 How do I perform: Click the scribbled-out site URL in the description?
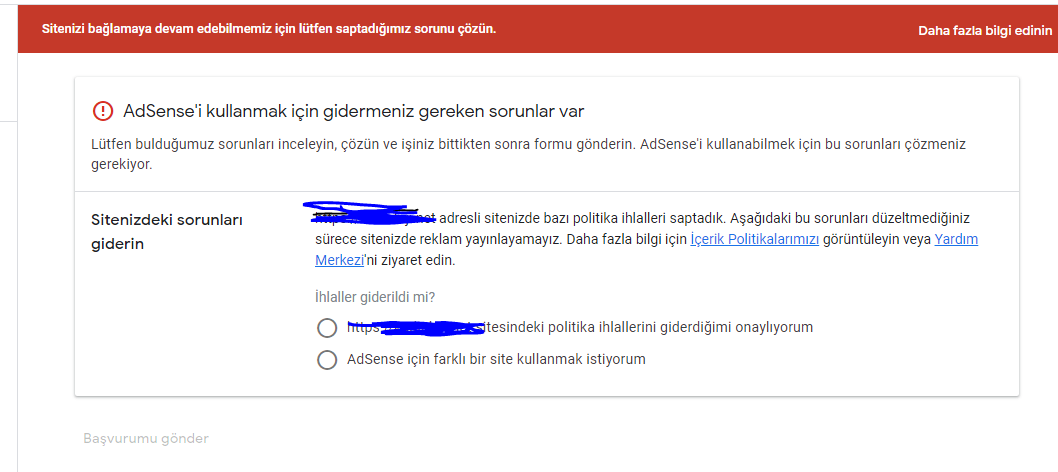point(374,214)
